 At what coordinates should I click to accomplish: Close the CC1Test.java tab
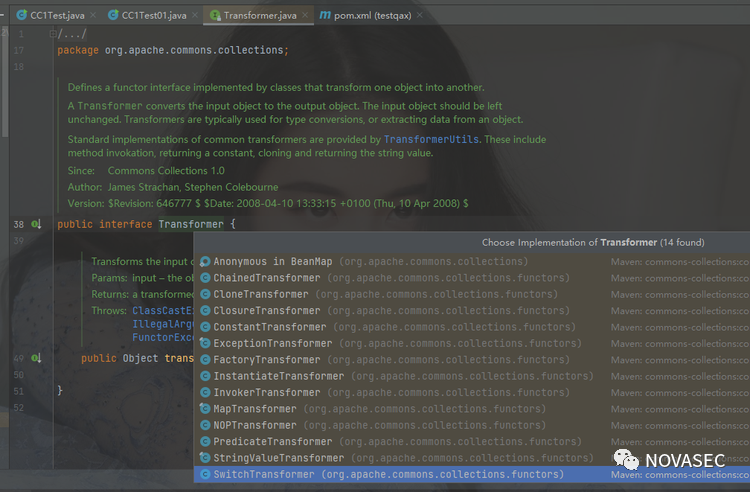coord(93,15)
